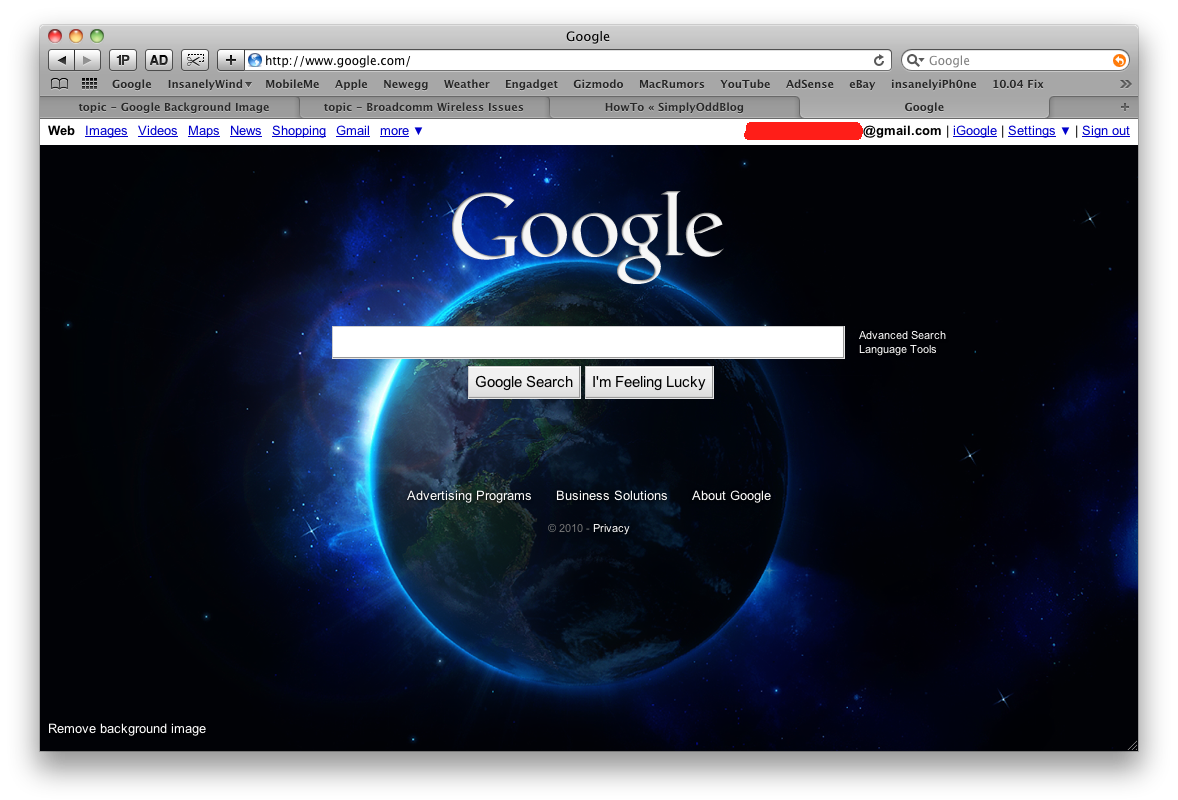
Task: Open Shopping link
Action: [299, 131]
